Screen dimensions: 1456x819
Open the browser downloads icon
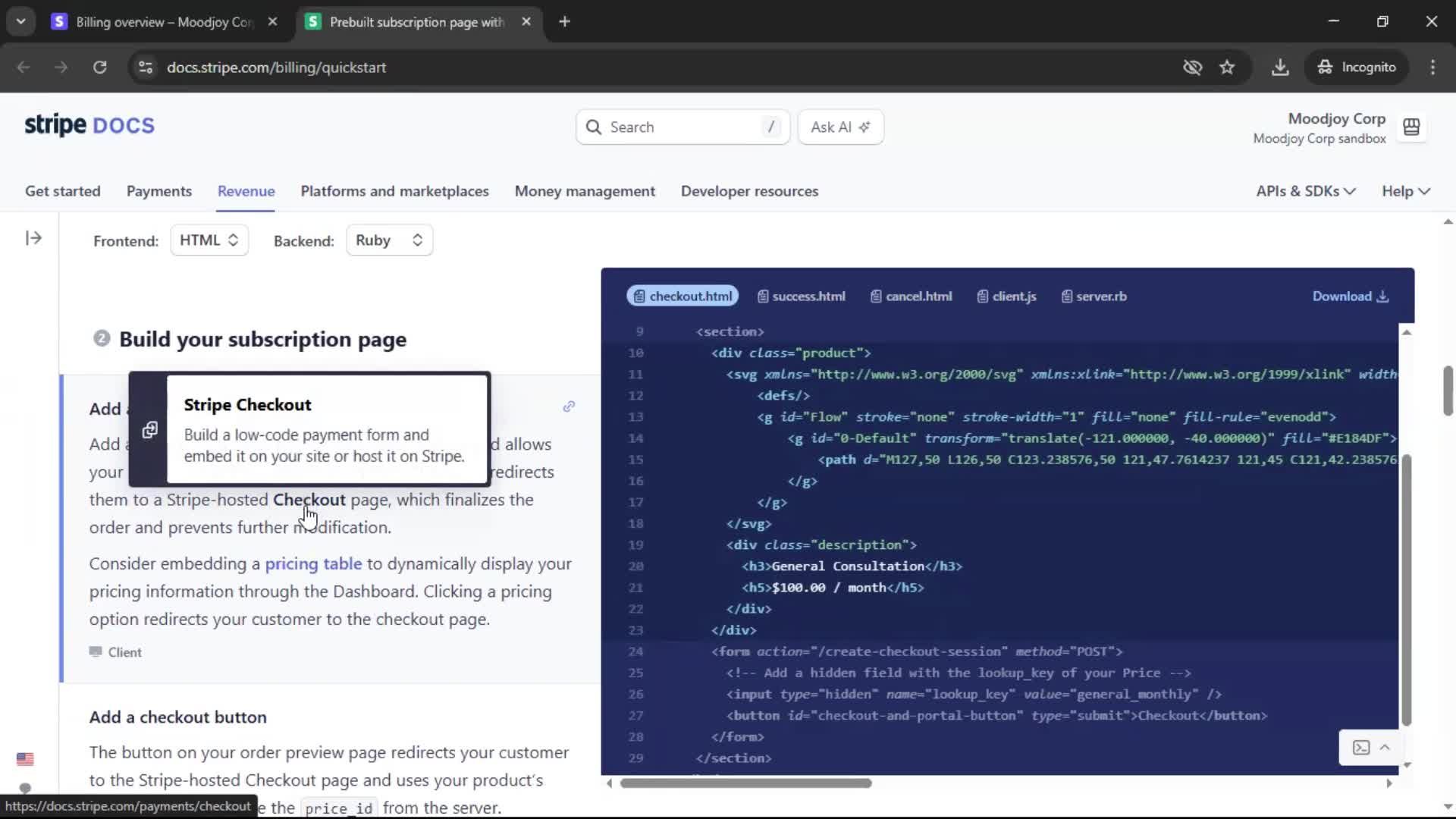1280,67
